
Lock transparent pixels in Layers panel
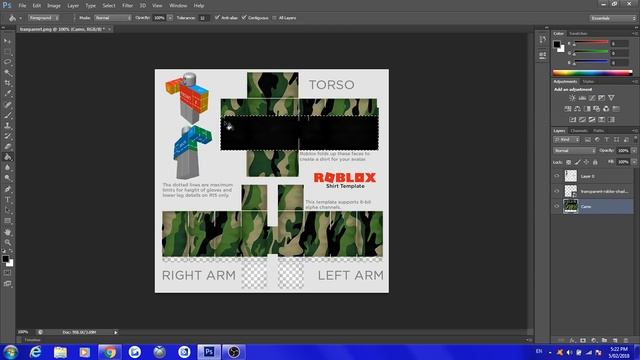(x=569, y=162)
